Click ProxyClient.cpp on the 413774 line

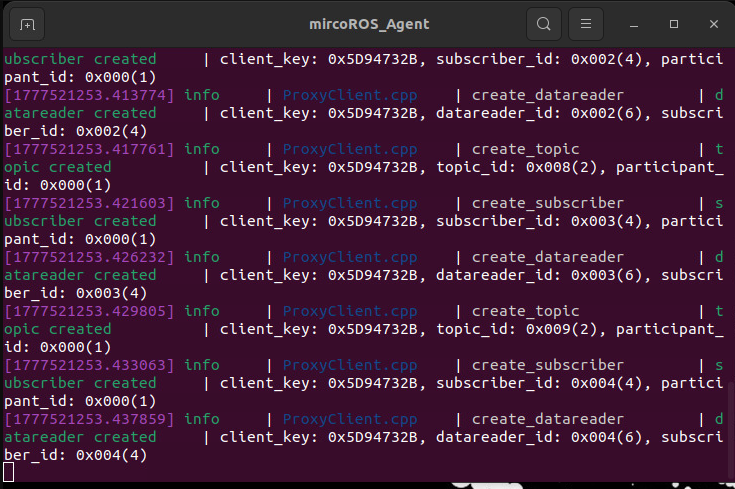pos(350,95)
